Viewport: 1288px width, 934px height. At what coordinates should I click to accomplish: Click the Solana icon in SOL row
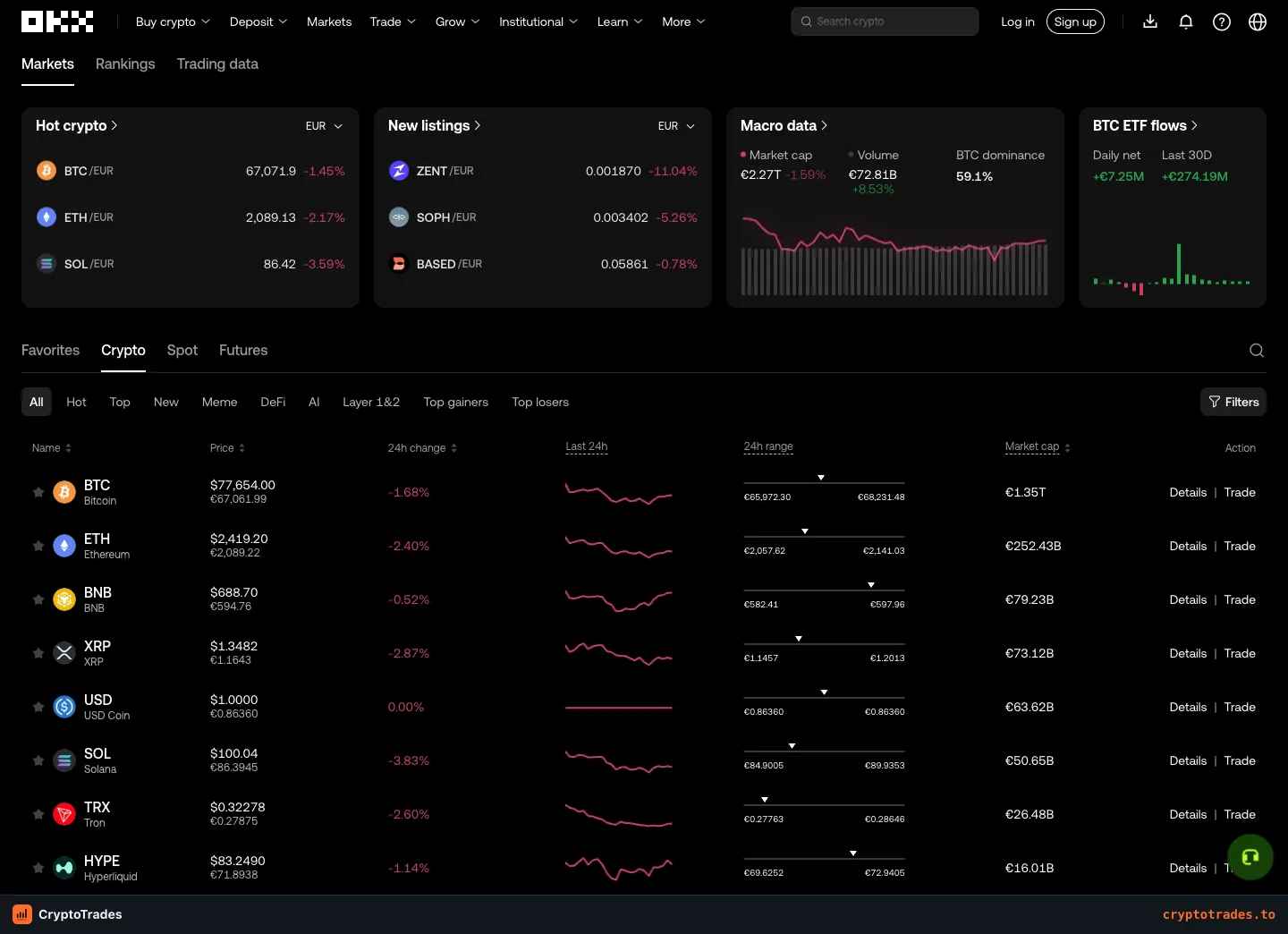coord(64,760)
